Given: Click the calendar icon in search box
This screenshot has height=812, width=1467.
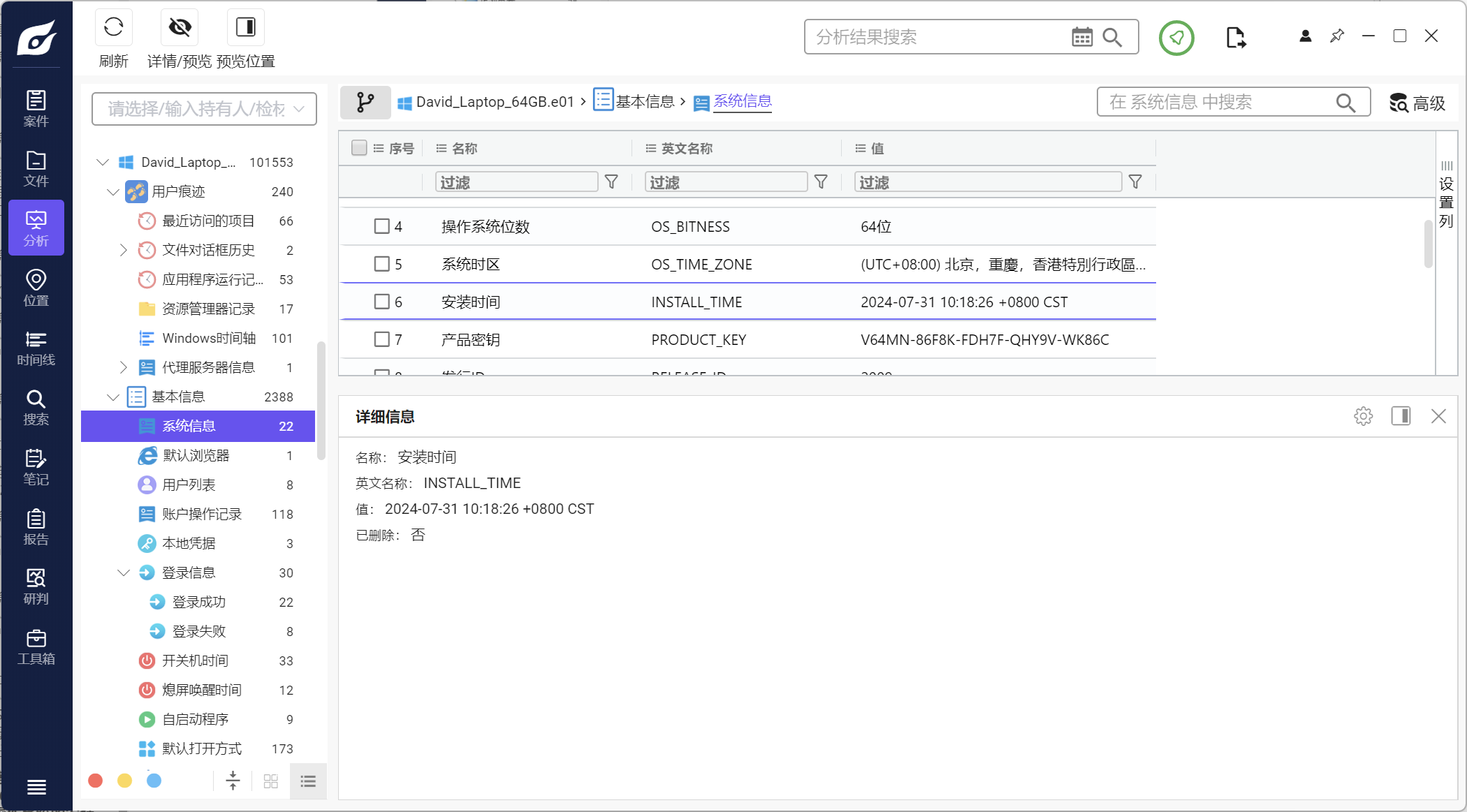Looking at the screenshot, I should (x=1082, y=37).
